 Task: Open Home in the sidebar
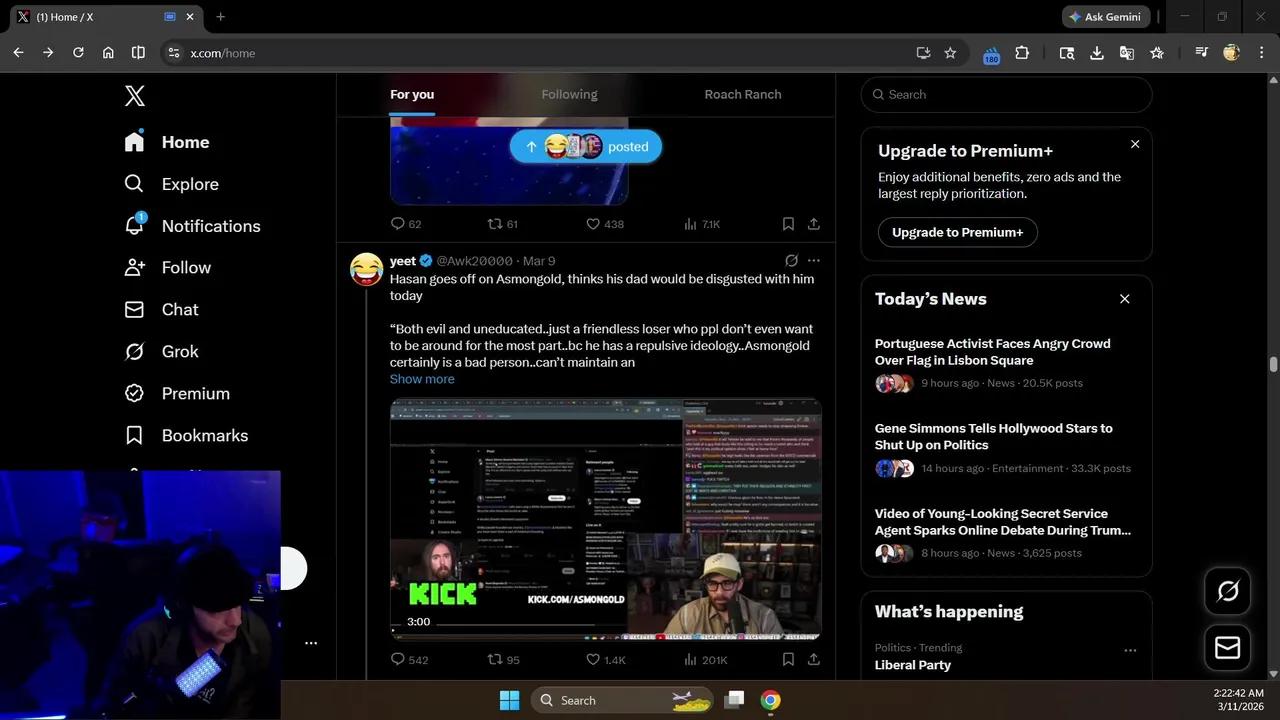[x=167, y=142]
